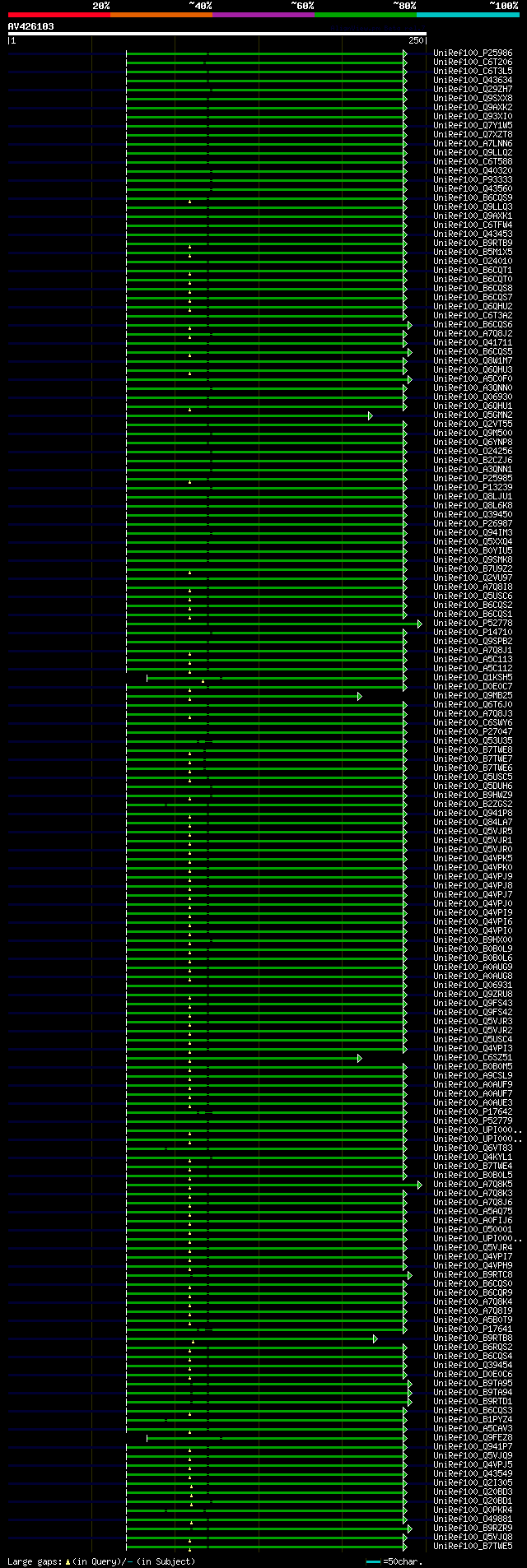Click the UniRef100_P17642 label

pyautogui.click(x=473, y=1112)
